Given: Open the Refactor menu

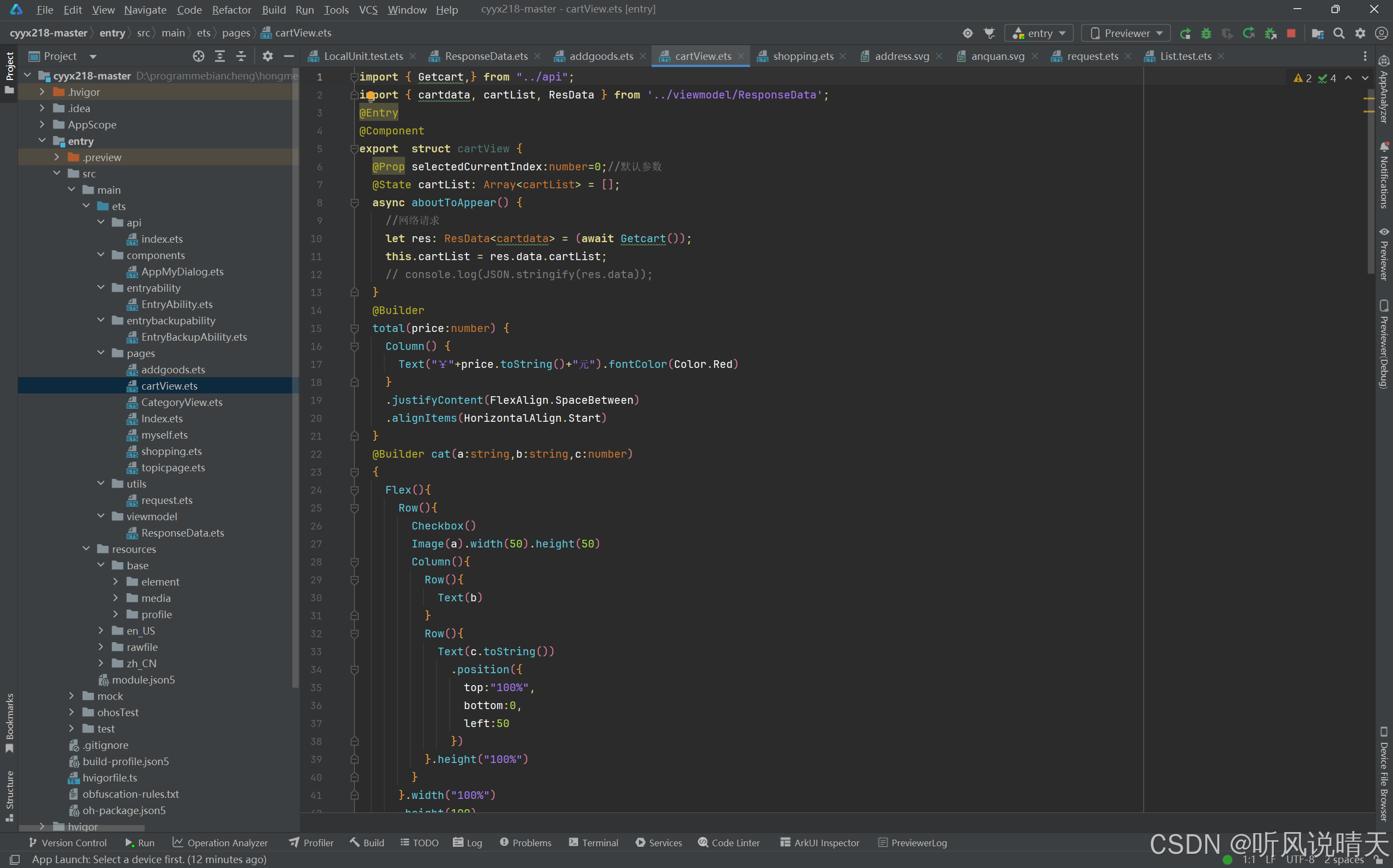Looking at the screenshot, I should [231, 10].
